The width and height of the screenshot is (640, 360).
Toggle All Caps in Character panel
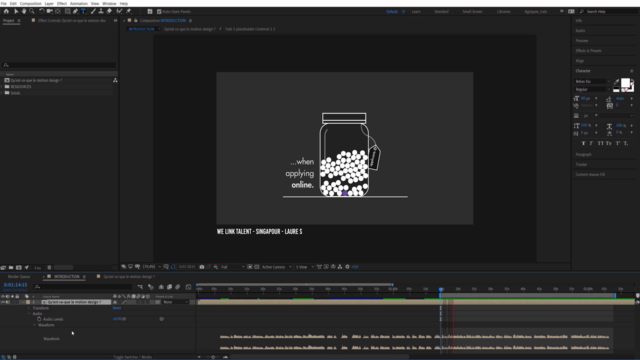coord(600,143)
